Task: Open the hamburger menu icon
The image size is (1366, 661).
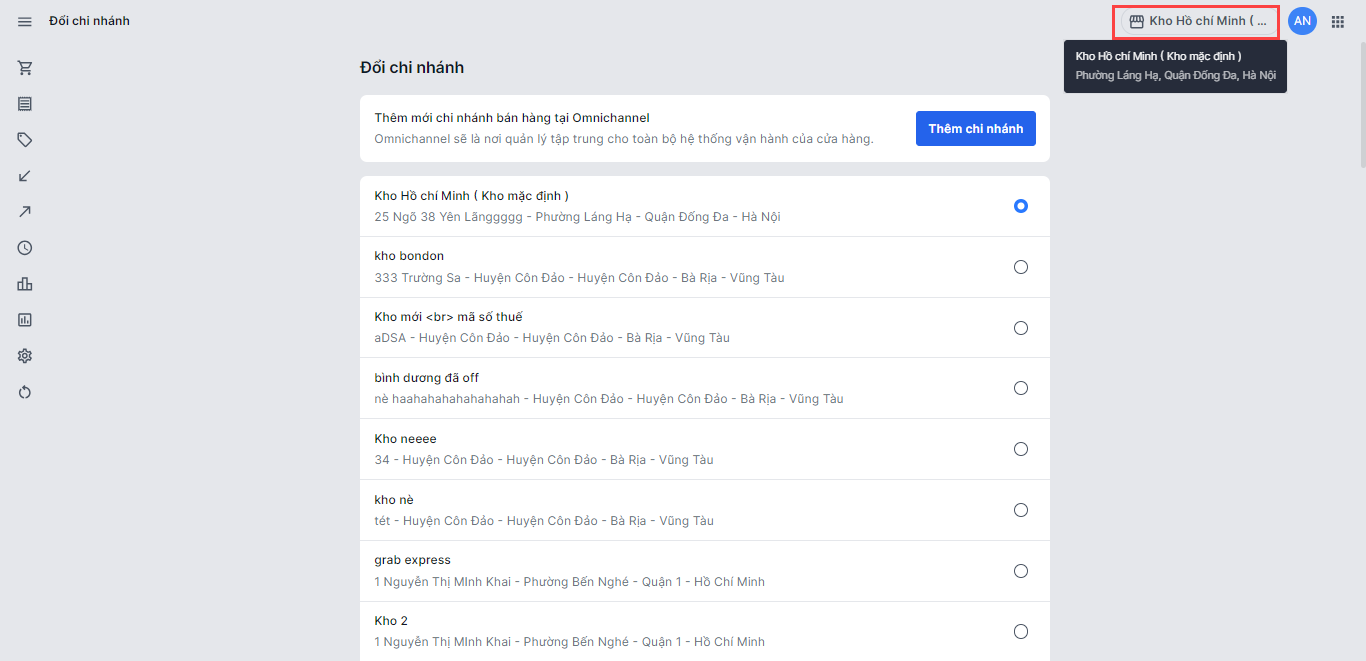Action: 25,21
